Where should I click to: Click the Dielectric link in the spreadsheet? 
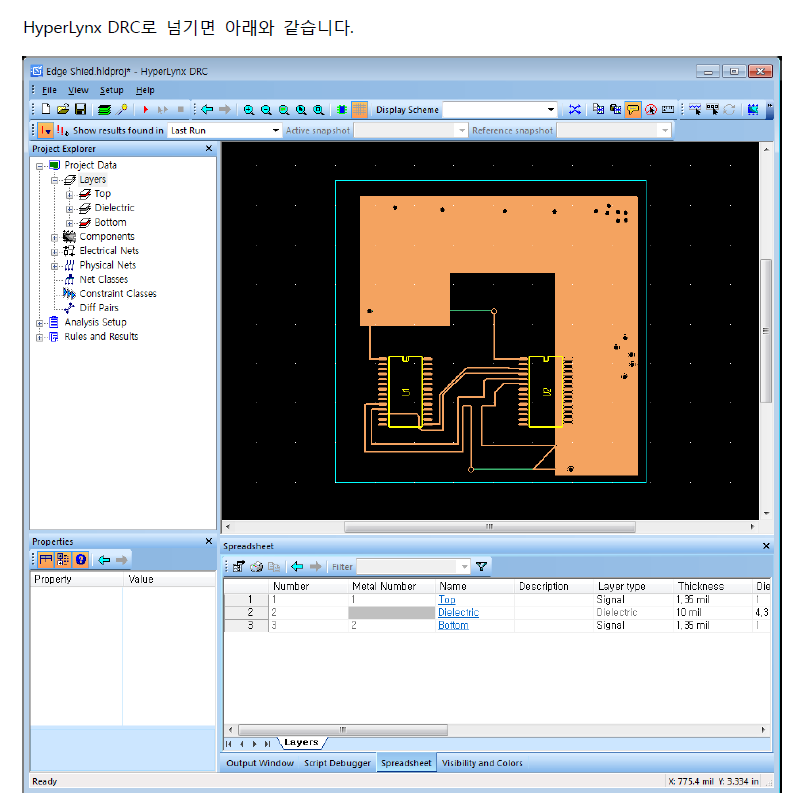pos(458,612)
